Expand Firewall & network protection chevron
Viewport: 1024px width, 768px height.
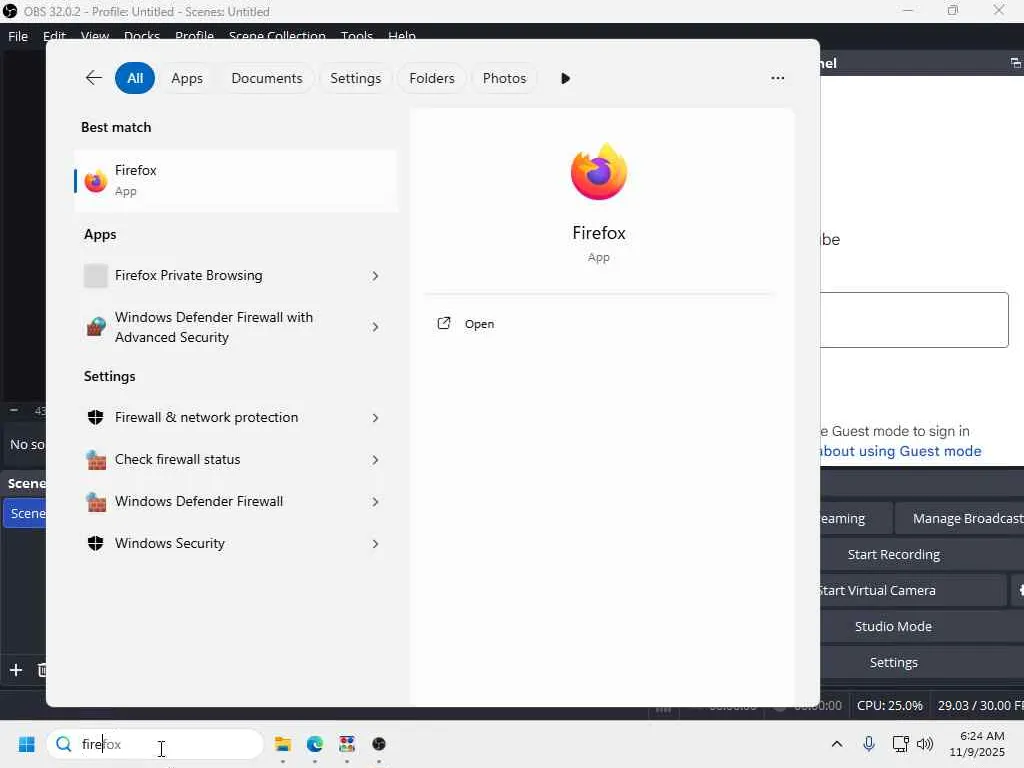[375, 417]
